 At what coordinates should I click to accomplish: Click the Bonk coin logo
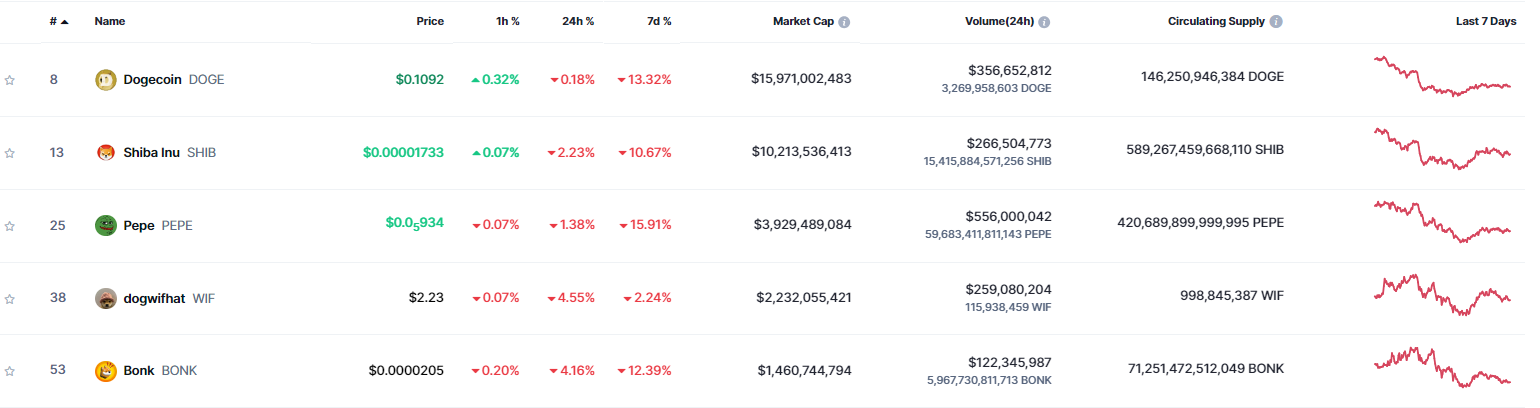point(105,371)
